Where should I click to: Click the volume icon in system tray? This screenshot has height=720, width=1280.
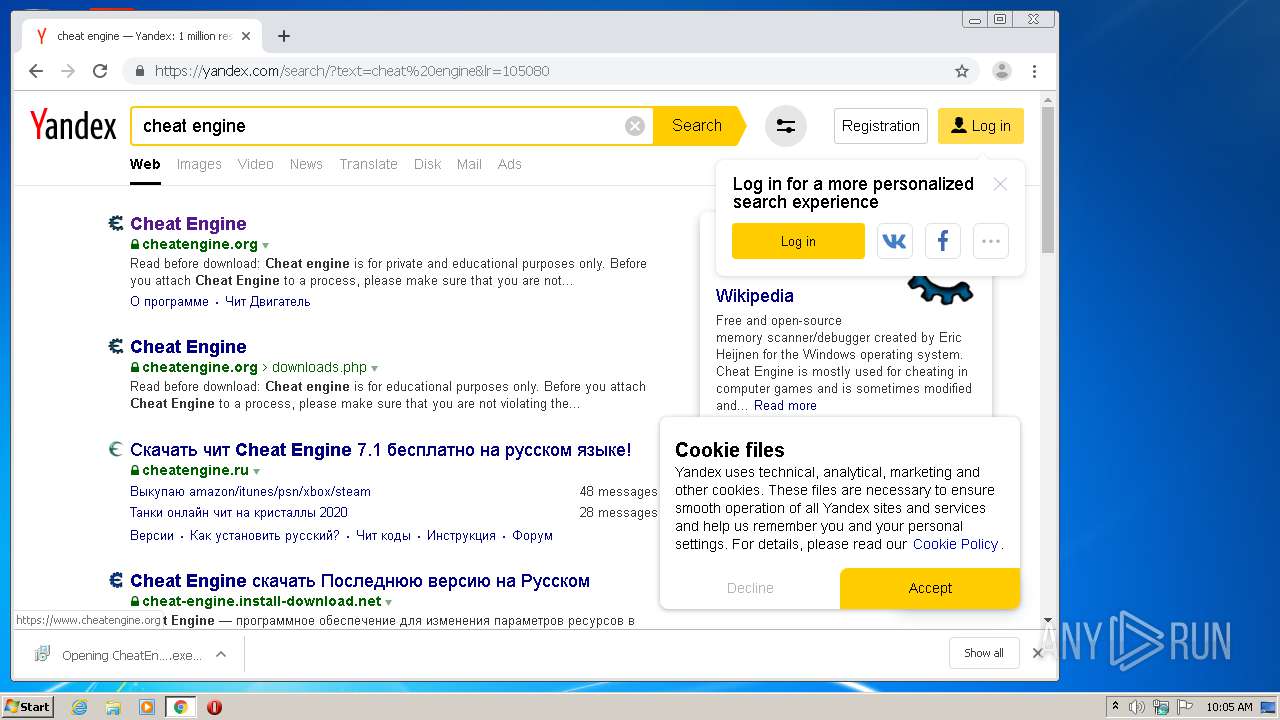(x=1137, y=707)
